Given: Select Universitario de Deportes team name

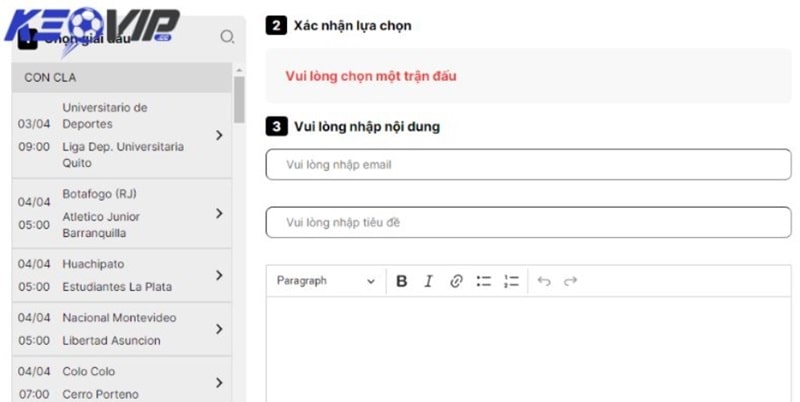Looking at the screenshot, I should point(105,116).
